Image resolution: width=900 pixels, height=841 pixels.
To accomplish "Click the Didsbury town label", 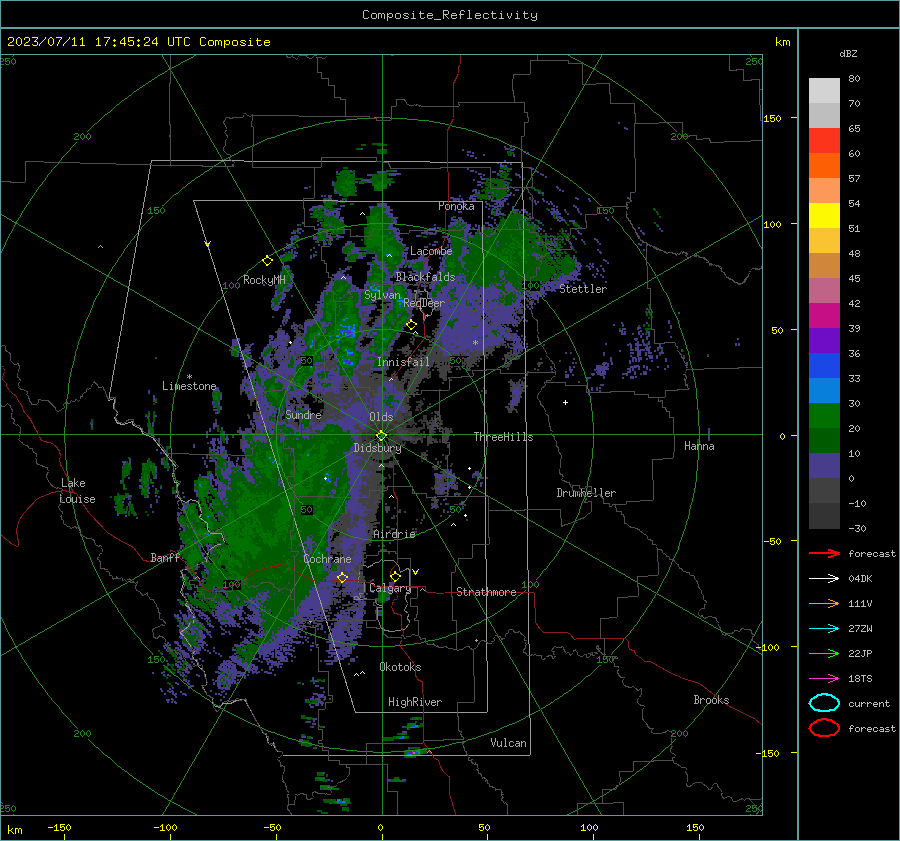I will [x=377, y=448].
